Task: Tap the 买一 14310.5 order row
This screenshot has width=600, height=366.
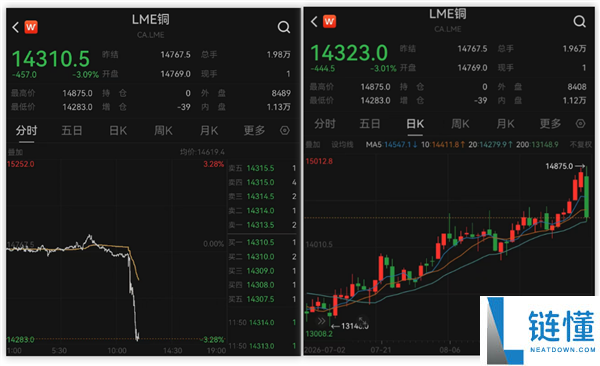Action: 262,242
